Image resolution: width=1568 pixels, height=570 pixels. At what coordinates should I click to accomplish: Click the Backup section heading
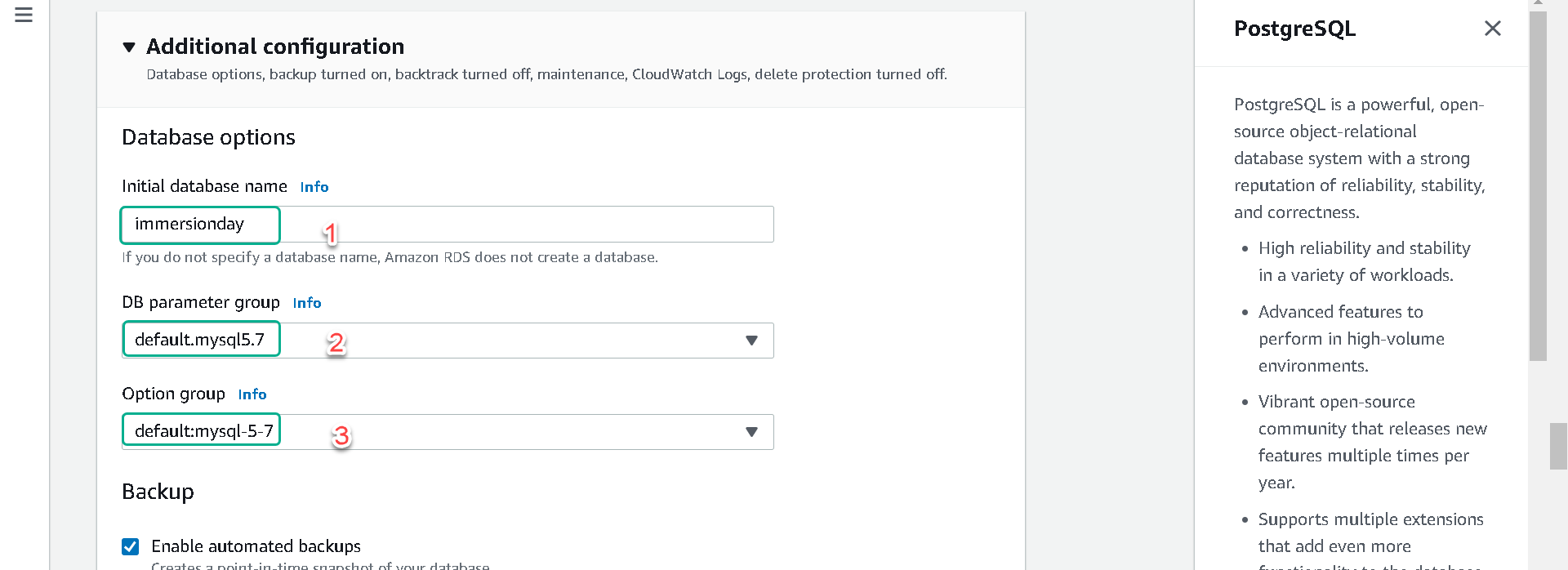click(x=158, y=492)
